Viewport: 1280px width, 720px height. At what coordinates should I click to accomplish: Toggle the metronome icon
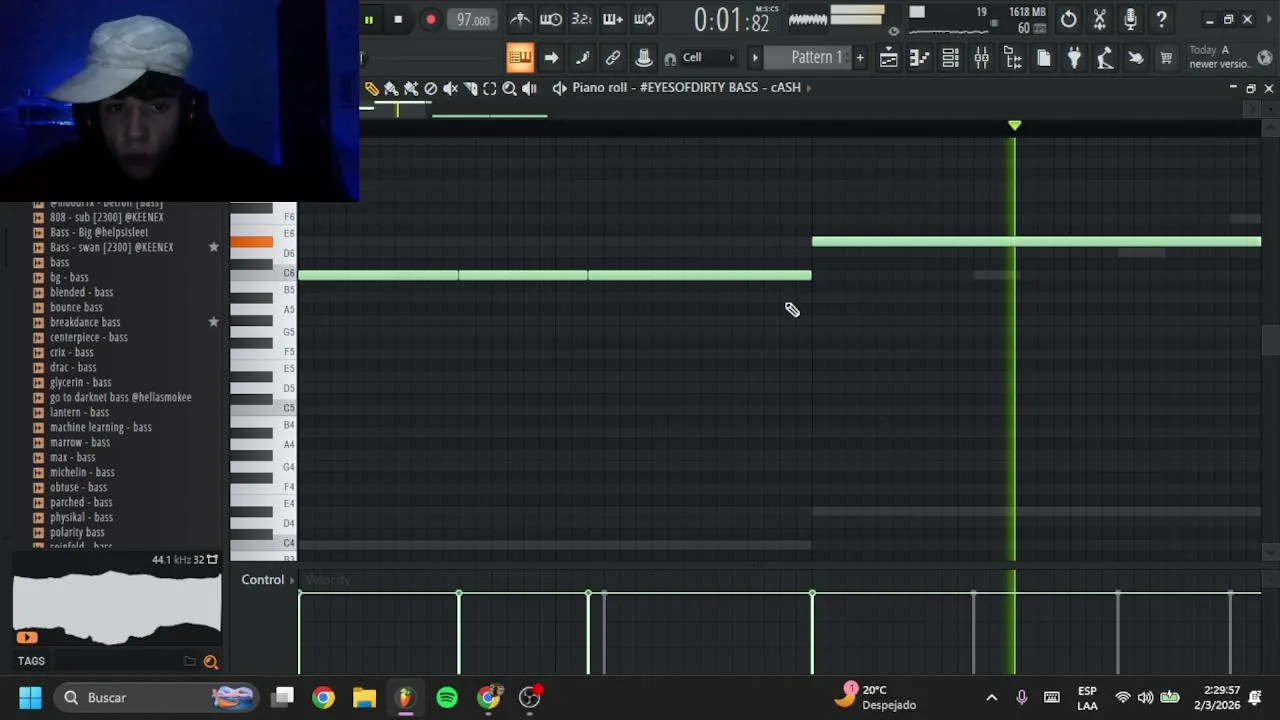point(520,19)
